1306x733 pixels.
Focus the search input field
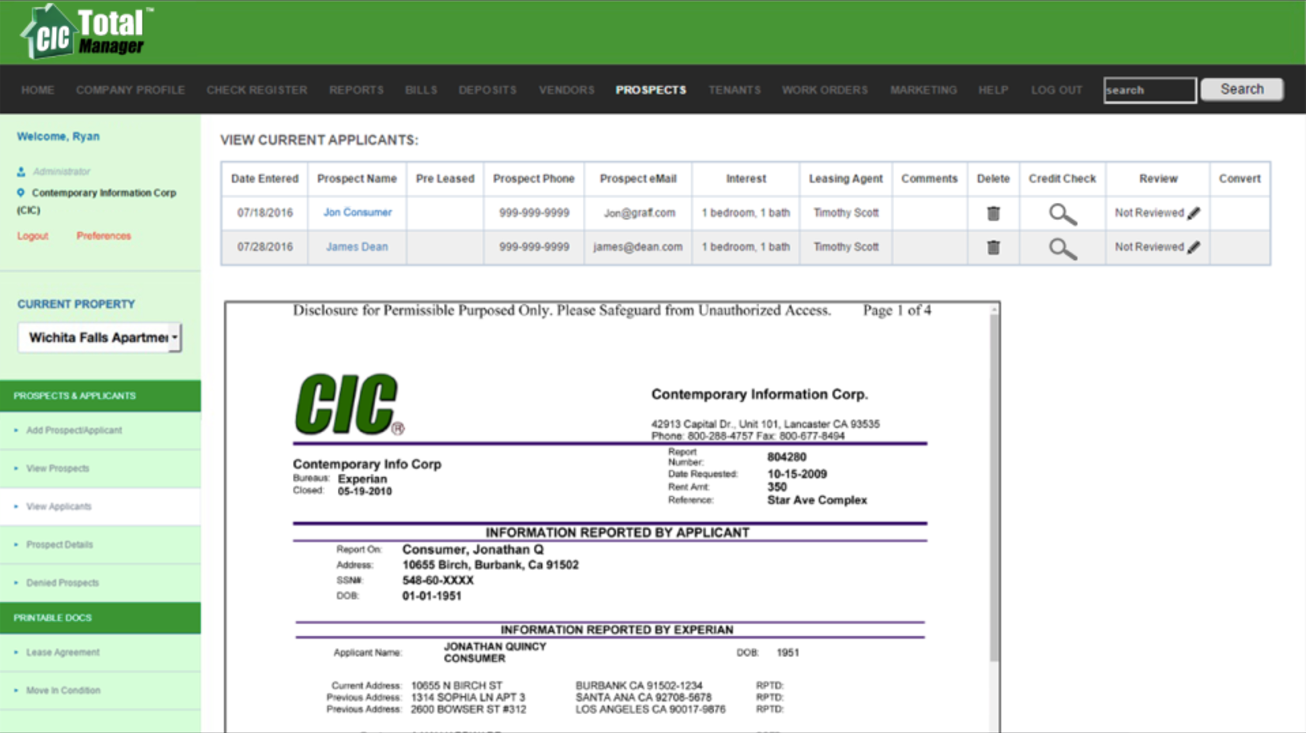[1150, 90]
